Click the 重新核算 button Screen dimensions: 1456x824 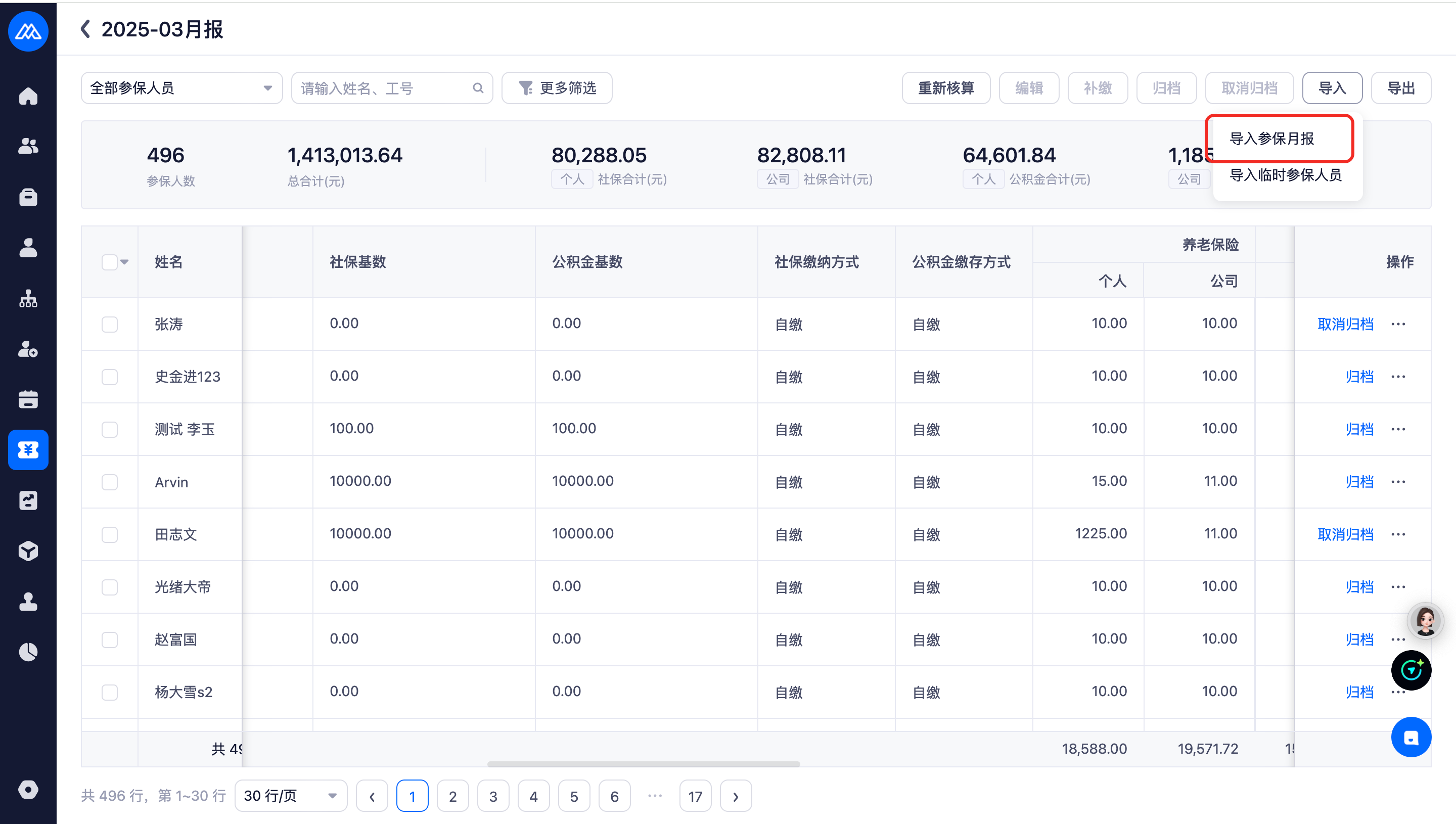point(945,88)
